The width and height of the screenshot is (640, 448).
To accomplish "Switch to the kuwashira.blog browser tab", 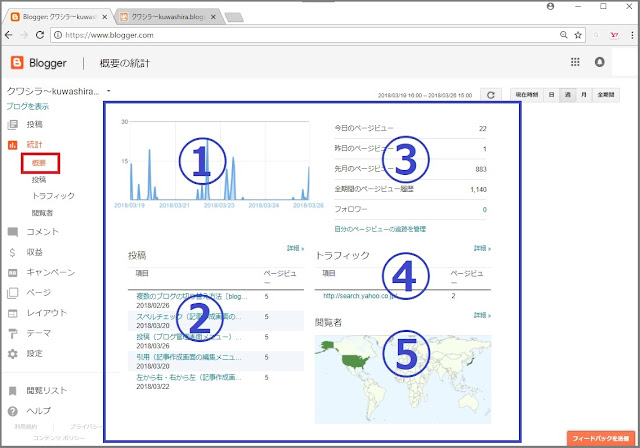I will coord(167,17).
